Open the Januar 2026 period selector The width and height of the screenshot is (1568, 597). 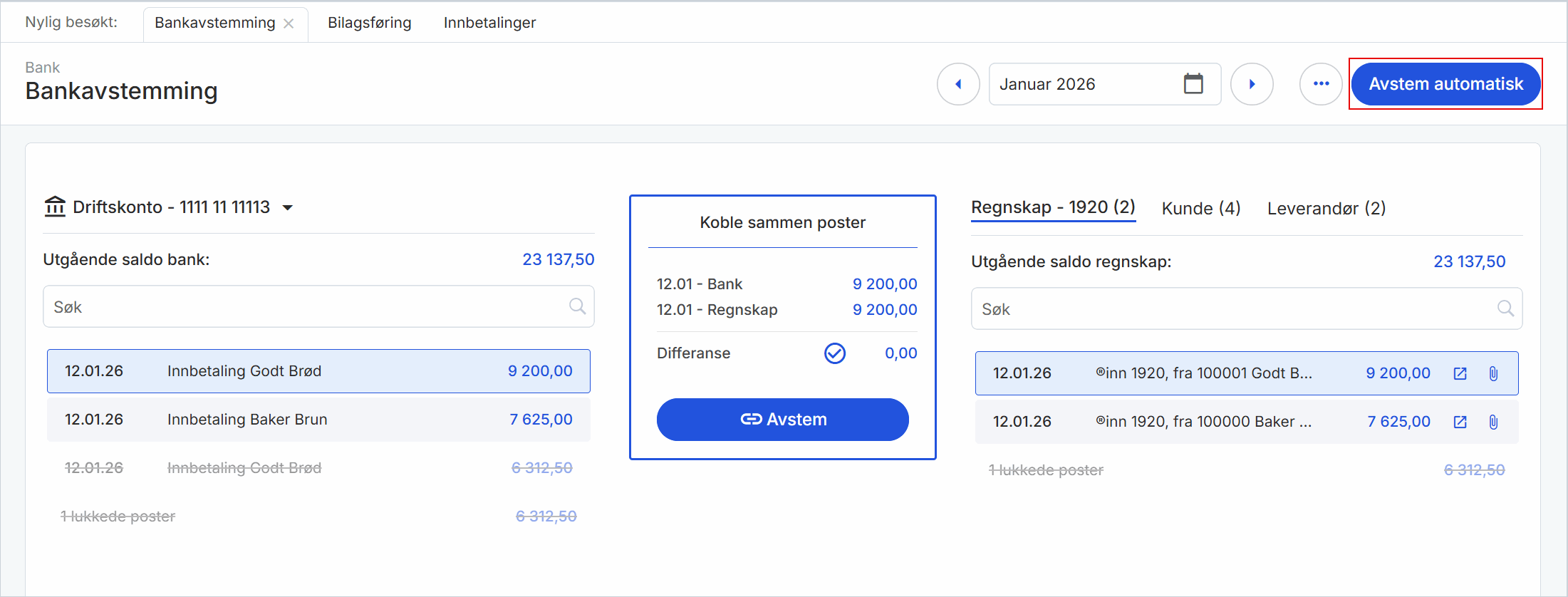(1090, 84)
